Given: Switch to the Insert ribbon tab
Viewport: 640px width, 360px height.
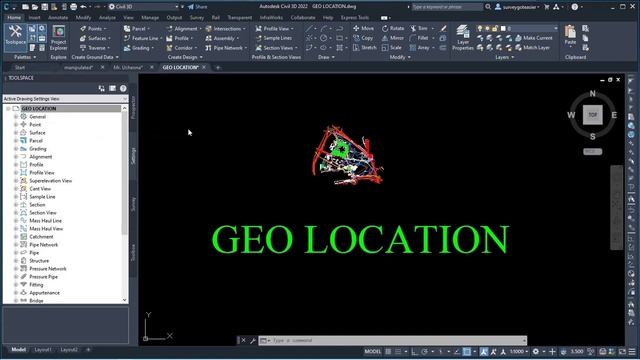Looking at the screenshot, I should point(34,18).
